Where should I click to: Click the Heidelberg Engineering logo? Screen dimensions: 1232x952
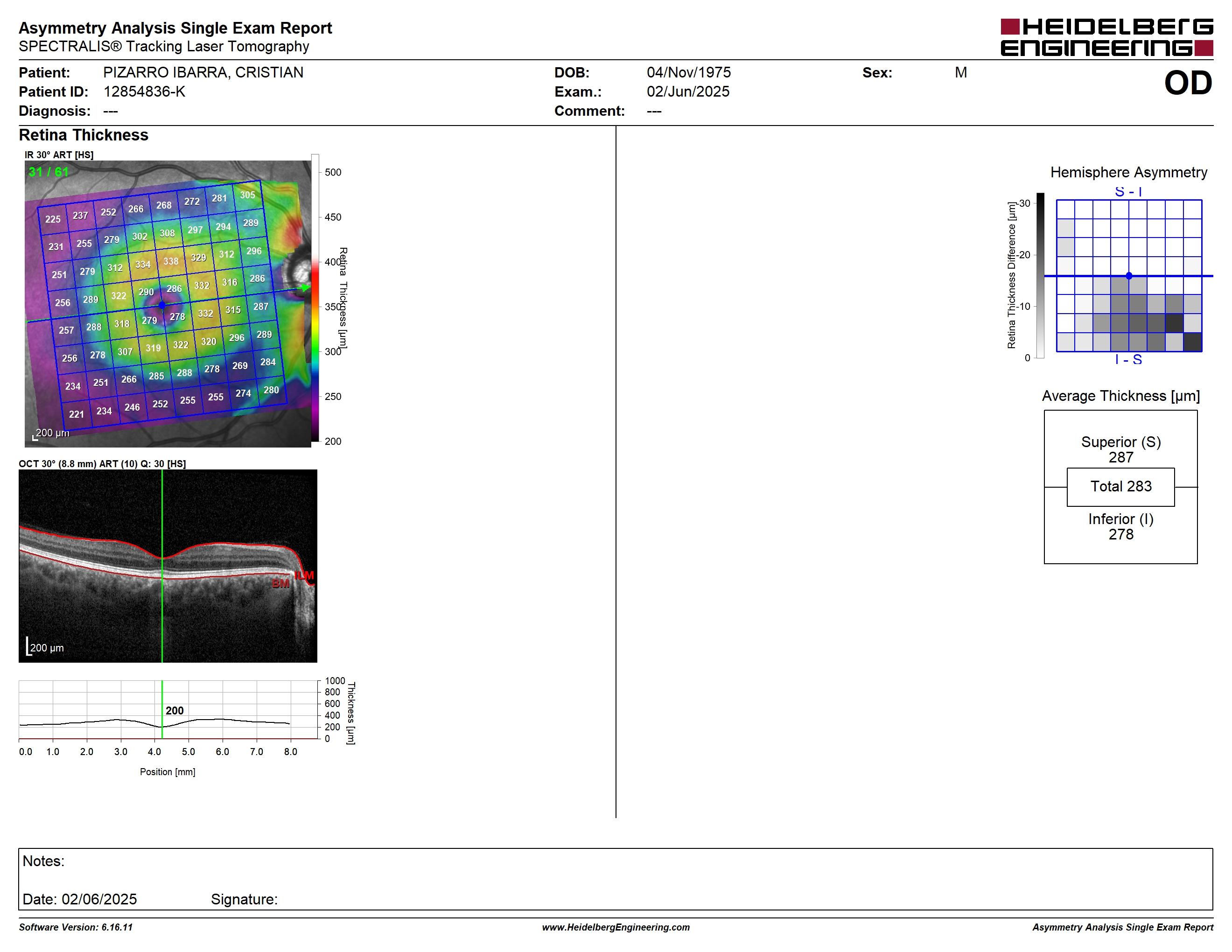(1107, 37)
